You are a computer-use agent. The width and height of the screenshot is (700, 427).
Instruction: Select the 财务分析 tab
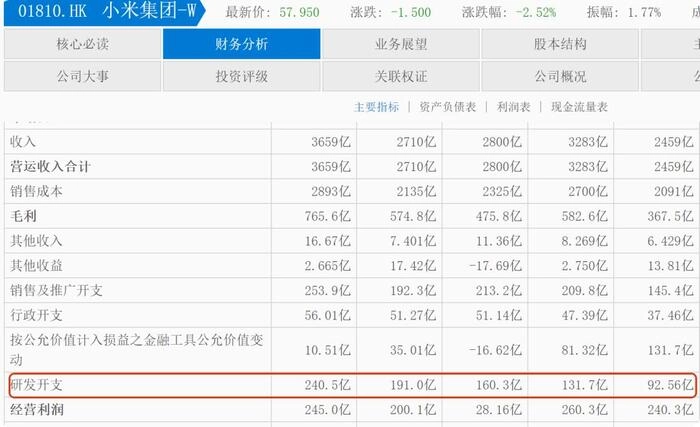click(x=242, y=44)
